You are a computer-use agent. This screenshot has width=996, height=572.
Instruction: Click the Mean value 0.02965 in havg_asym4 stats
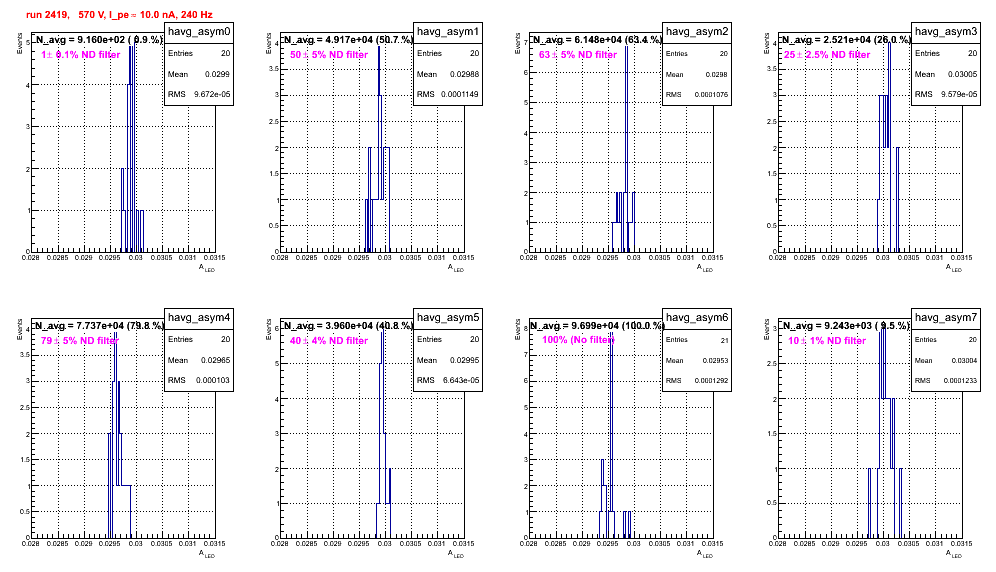(x=215, y=360)
